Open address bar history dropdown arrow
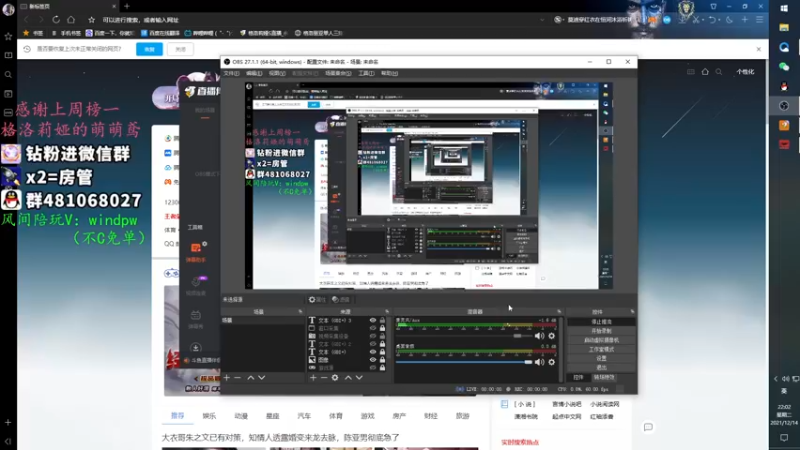The image size is (800, 450). 542,20
